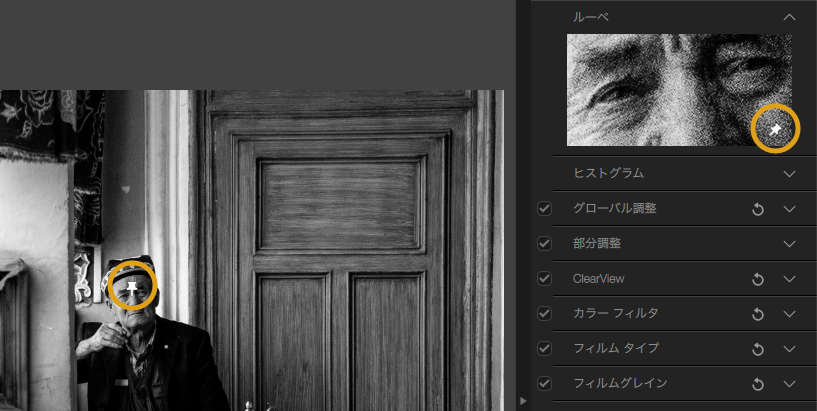Viewport: 817px width, 411px height.
Task: Reset グローバル調整 adjustments
Action: click(758, 209)
